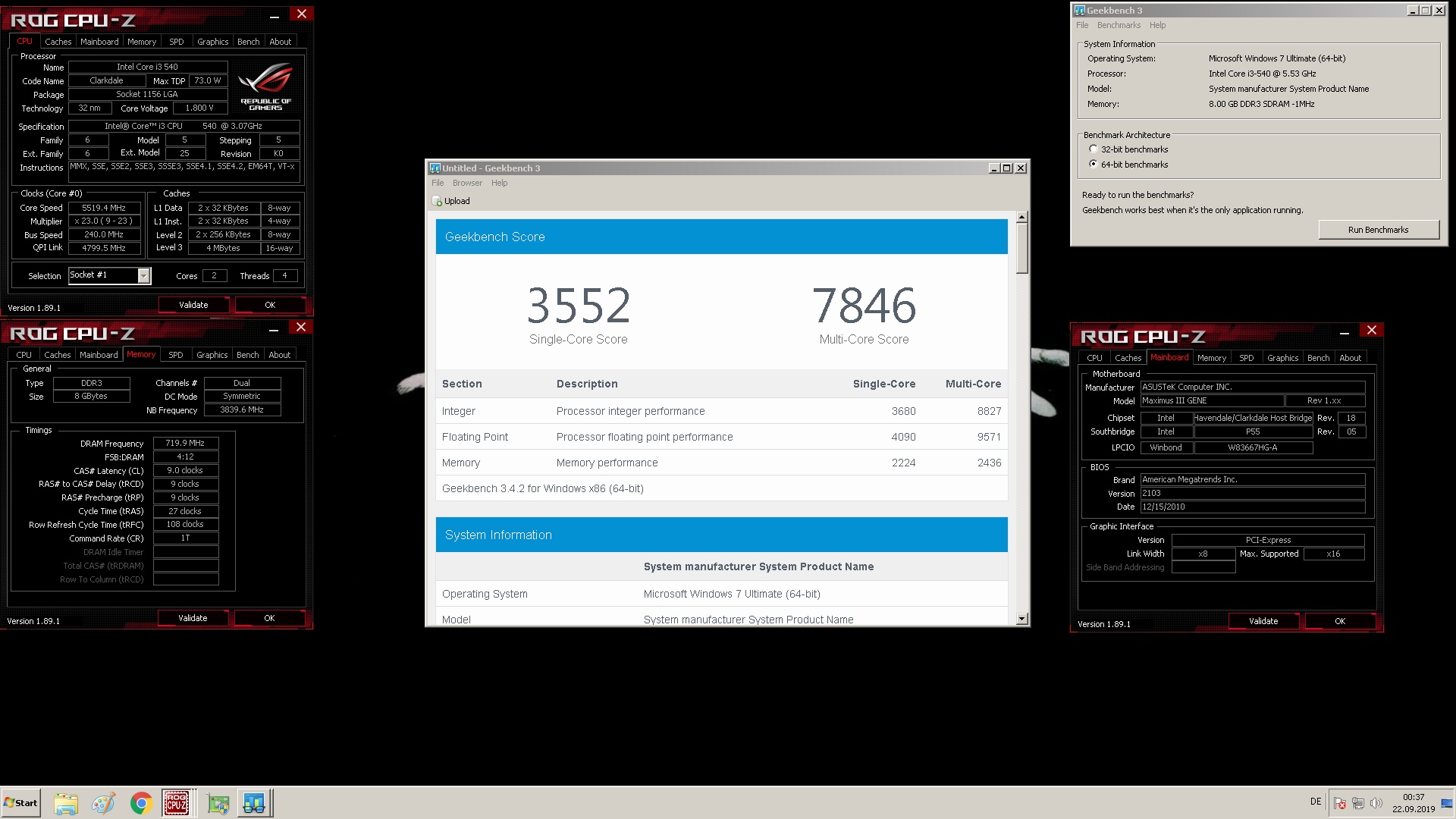Viewport: 1456px width, 819px height.
Task: Click the Windows Start button
Action: pos(20,803)
